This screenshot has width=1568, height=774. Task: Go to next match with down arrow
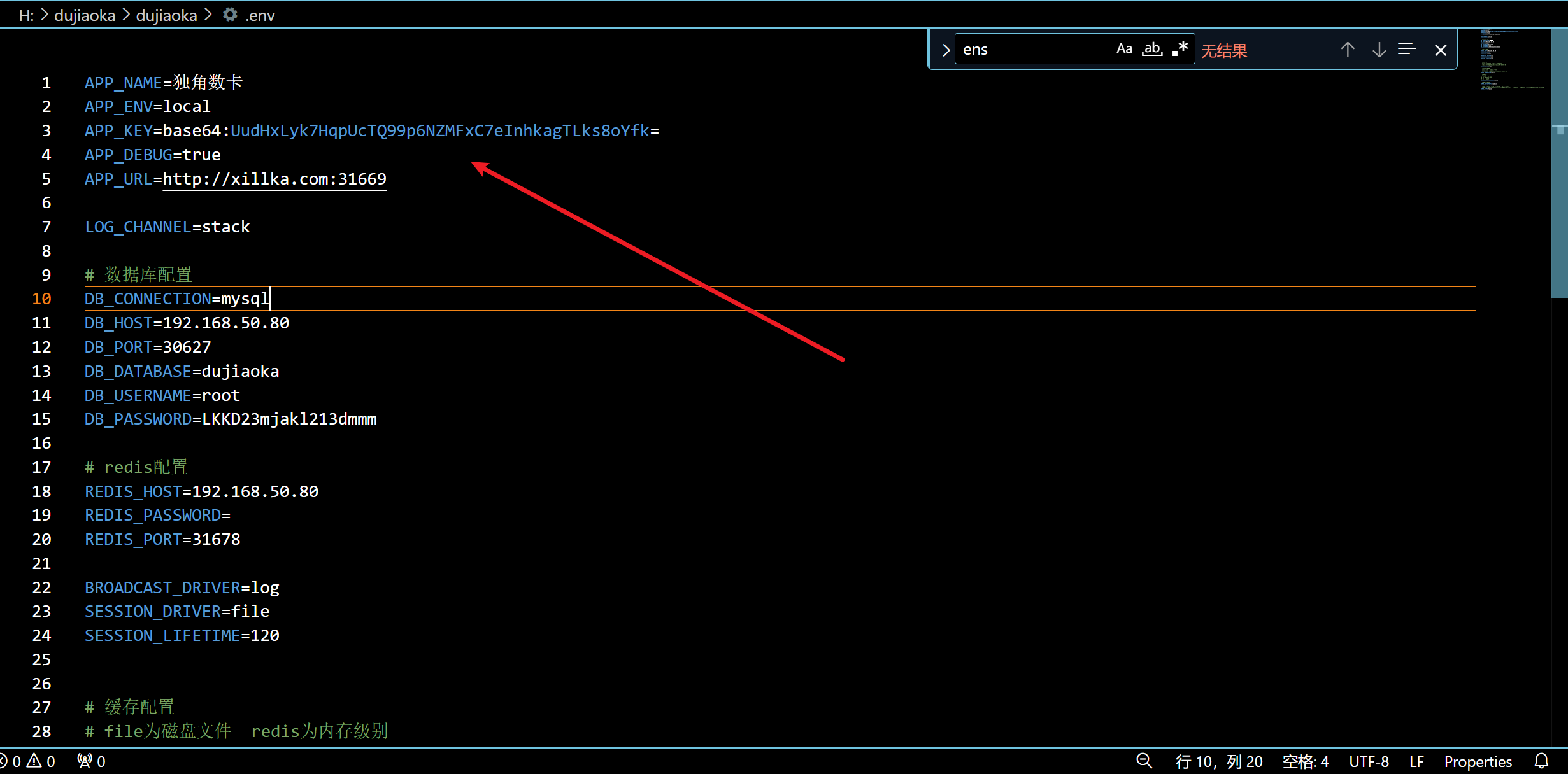pos(1379,50)
